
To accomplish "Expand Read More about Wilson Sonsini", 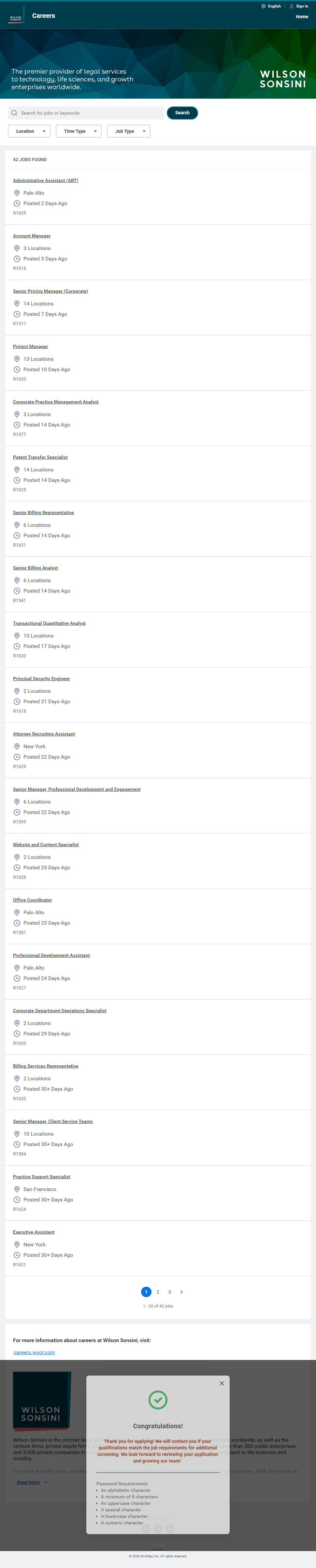I will click(32, 1482).
